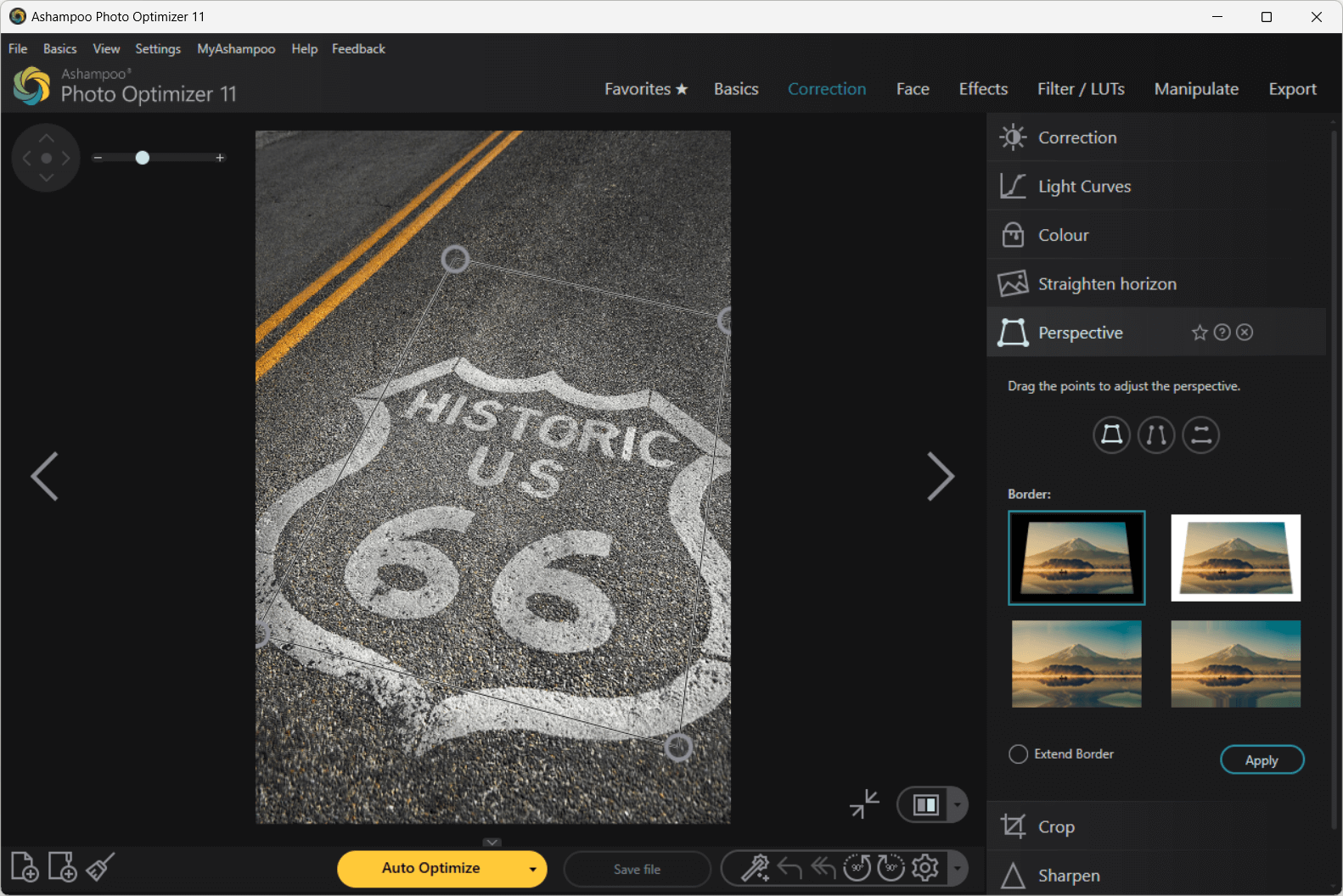The image size is (1343, 896).
Task: Open the settings gear in bottom toolbar
Action: tap(924, 868)
